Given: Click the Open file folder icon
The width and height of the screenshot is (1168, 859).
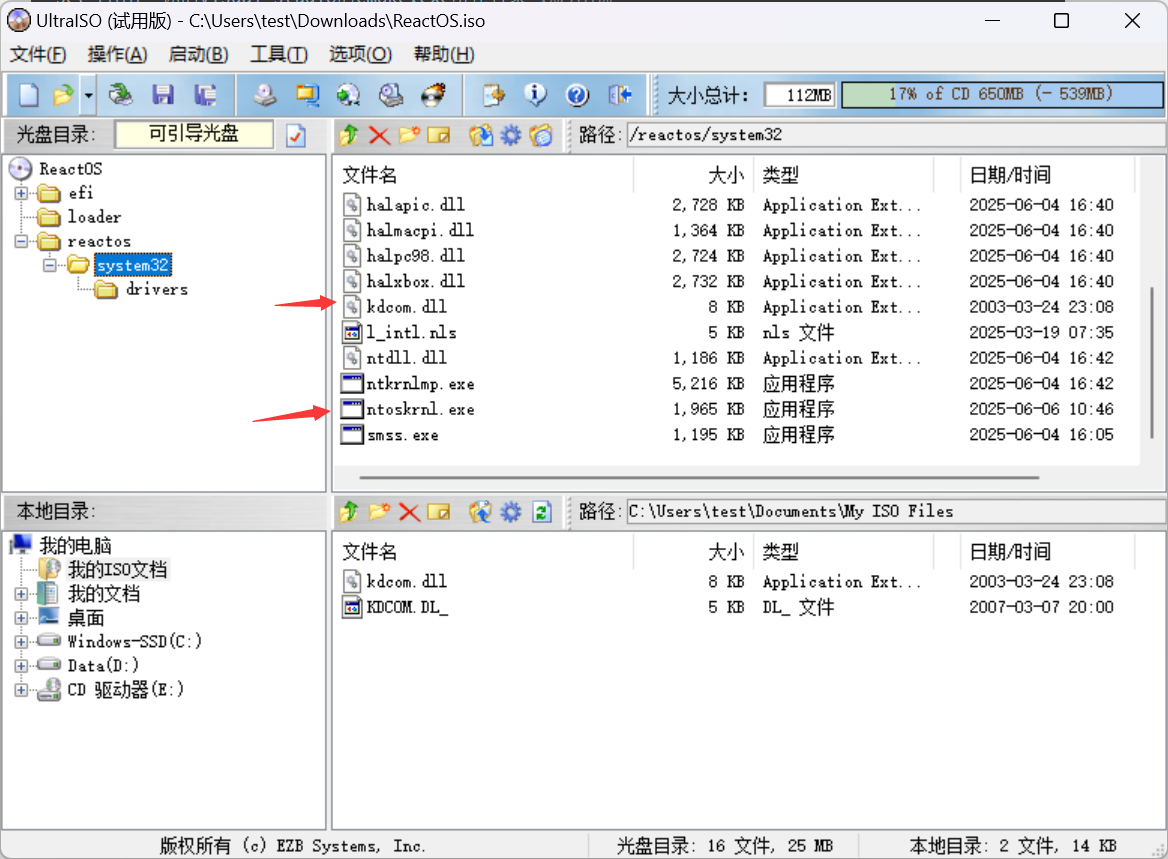Looking at the screenshot, I should click(x=63, y=95).
